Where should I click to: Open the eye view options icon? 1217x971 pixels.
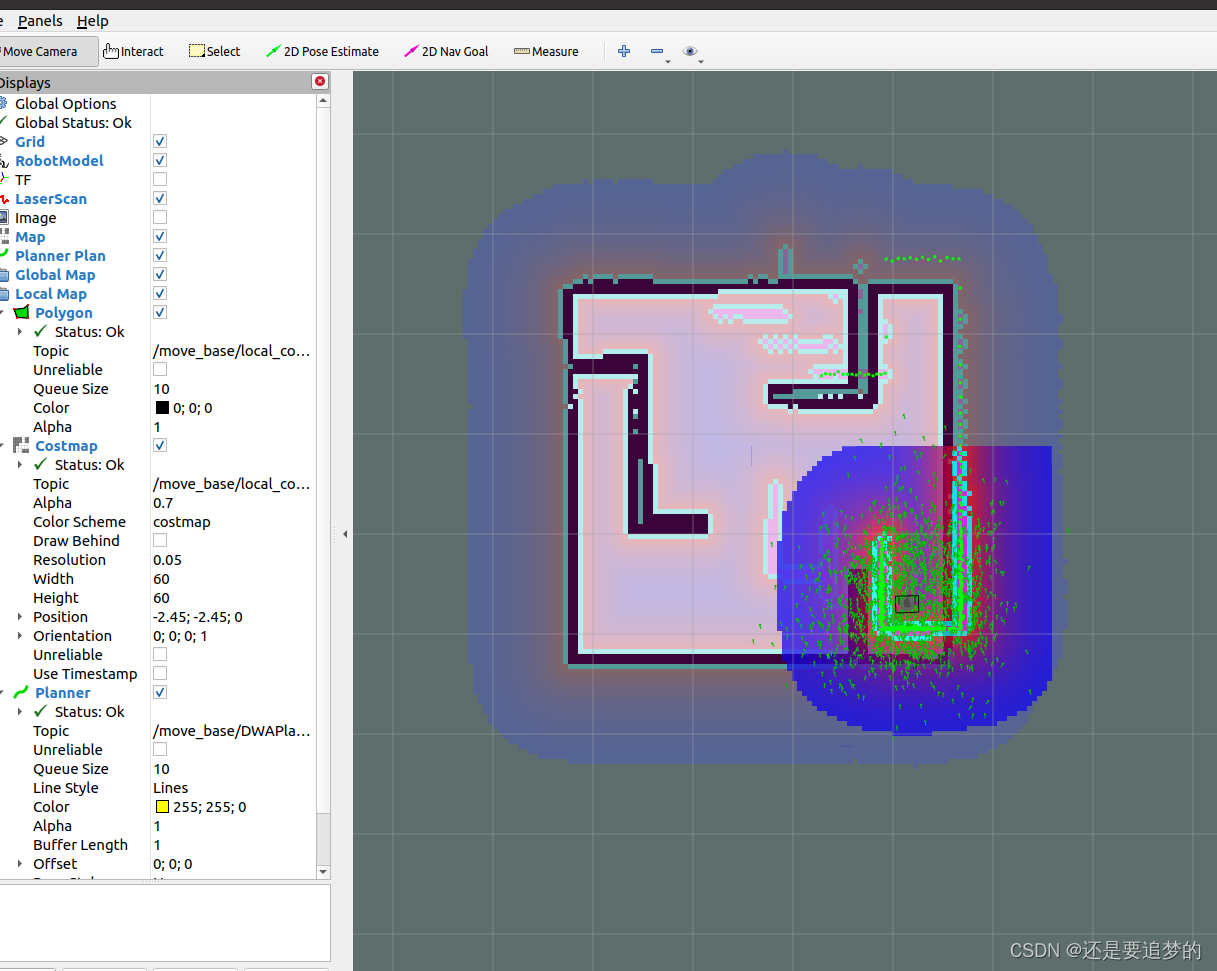click(689, 51)
